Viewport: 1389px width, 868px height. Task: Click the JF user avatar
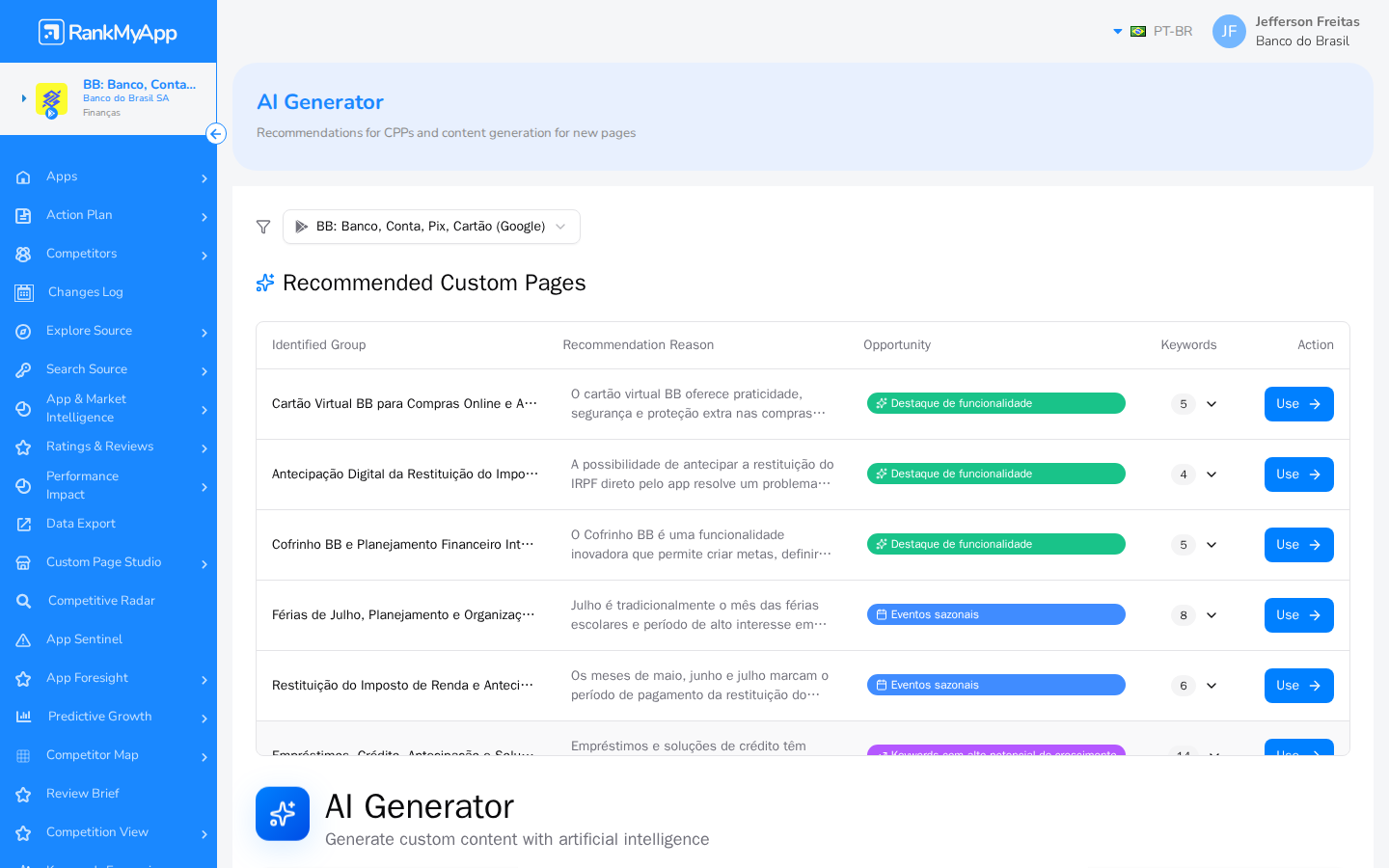tap(1229, 31)
